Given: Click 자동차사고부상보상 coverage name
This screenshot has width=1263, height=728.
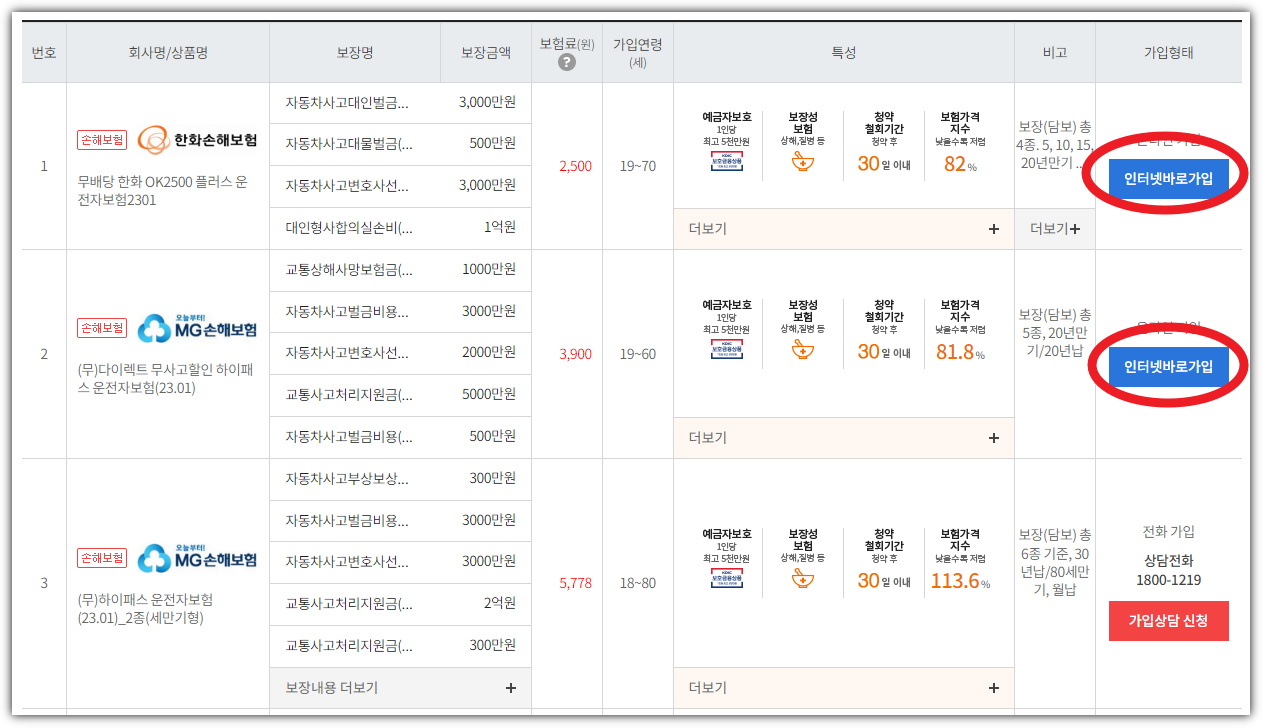Looking at the screenshot, I should 347,479.
